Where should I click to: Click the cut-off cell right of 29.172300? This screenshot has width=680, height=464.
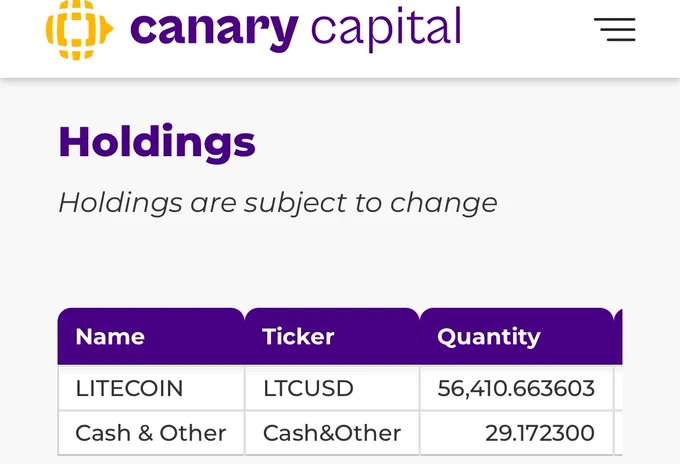pos(618,433)
